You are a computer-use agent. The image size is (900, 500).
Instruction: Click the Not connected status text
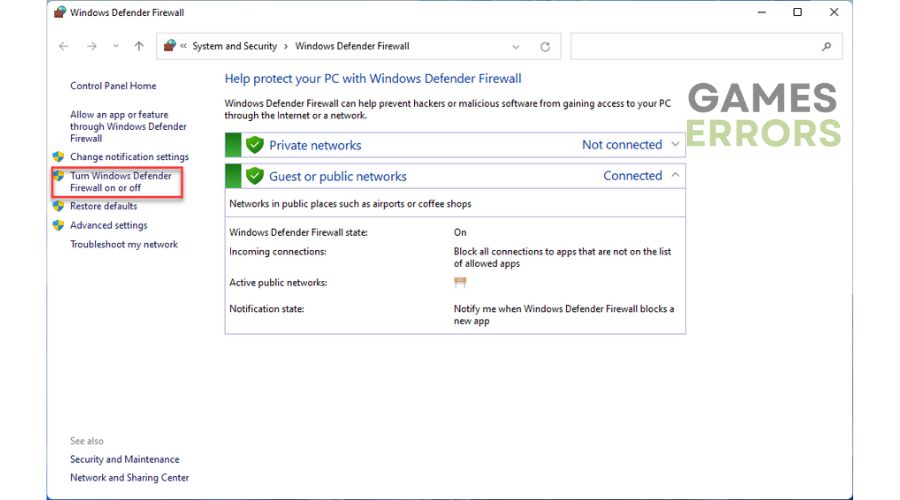622,145
